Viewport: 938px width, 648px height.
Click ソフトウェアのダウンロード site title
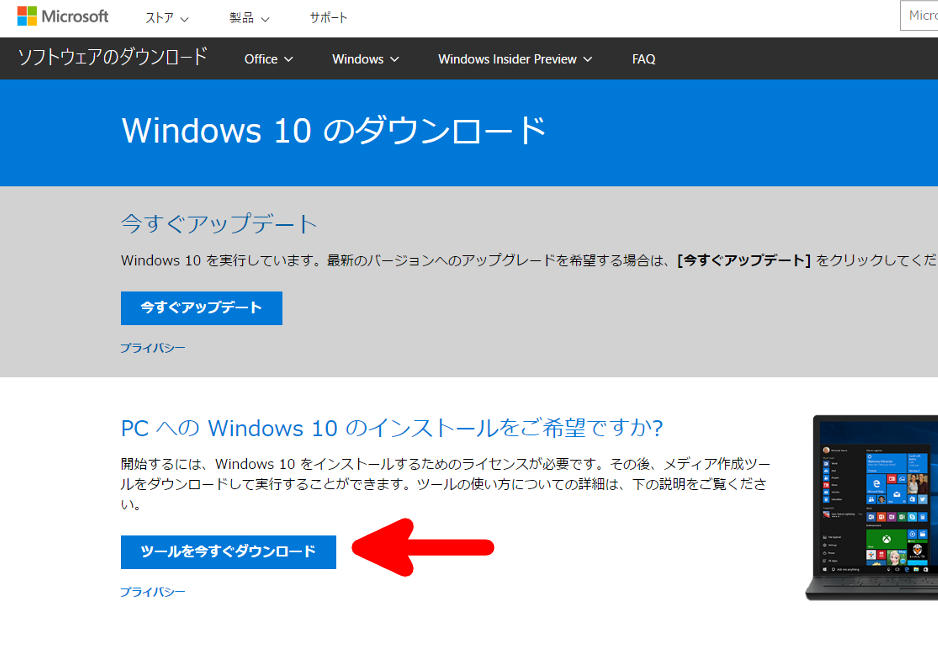click(112, 57)
